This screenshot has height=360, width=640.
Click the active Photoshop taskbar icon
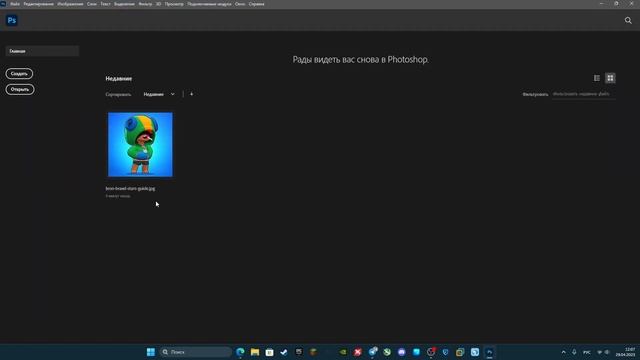(489, 352)
